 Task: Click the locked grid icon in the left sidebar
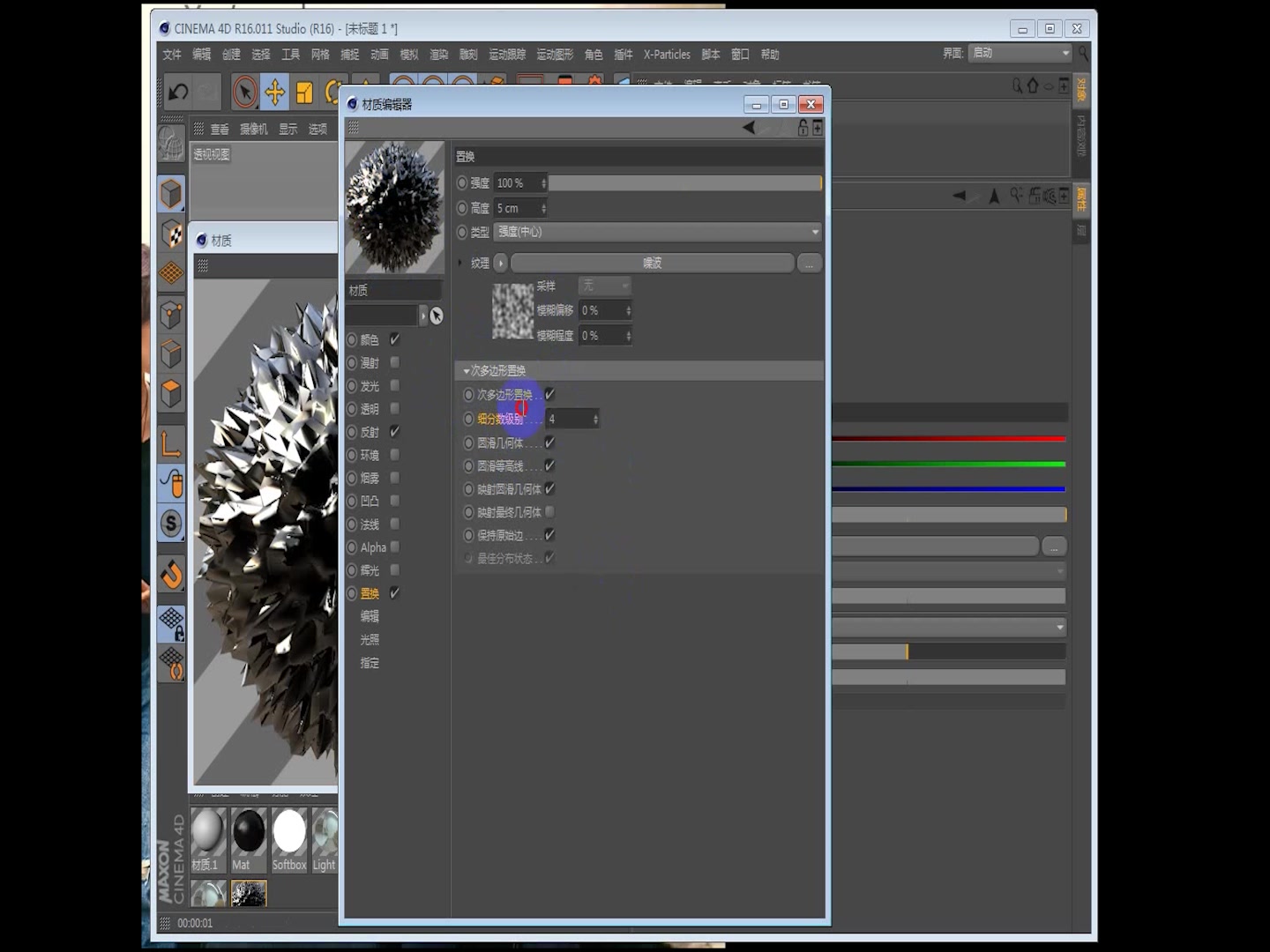[x=172, y=624]
